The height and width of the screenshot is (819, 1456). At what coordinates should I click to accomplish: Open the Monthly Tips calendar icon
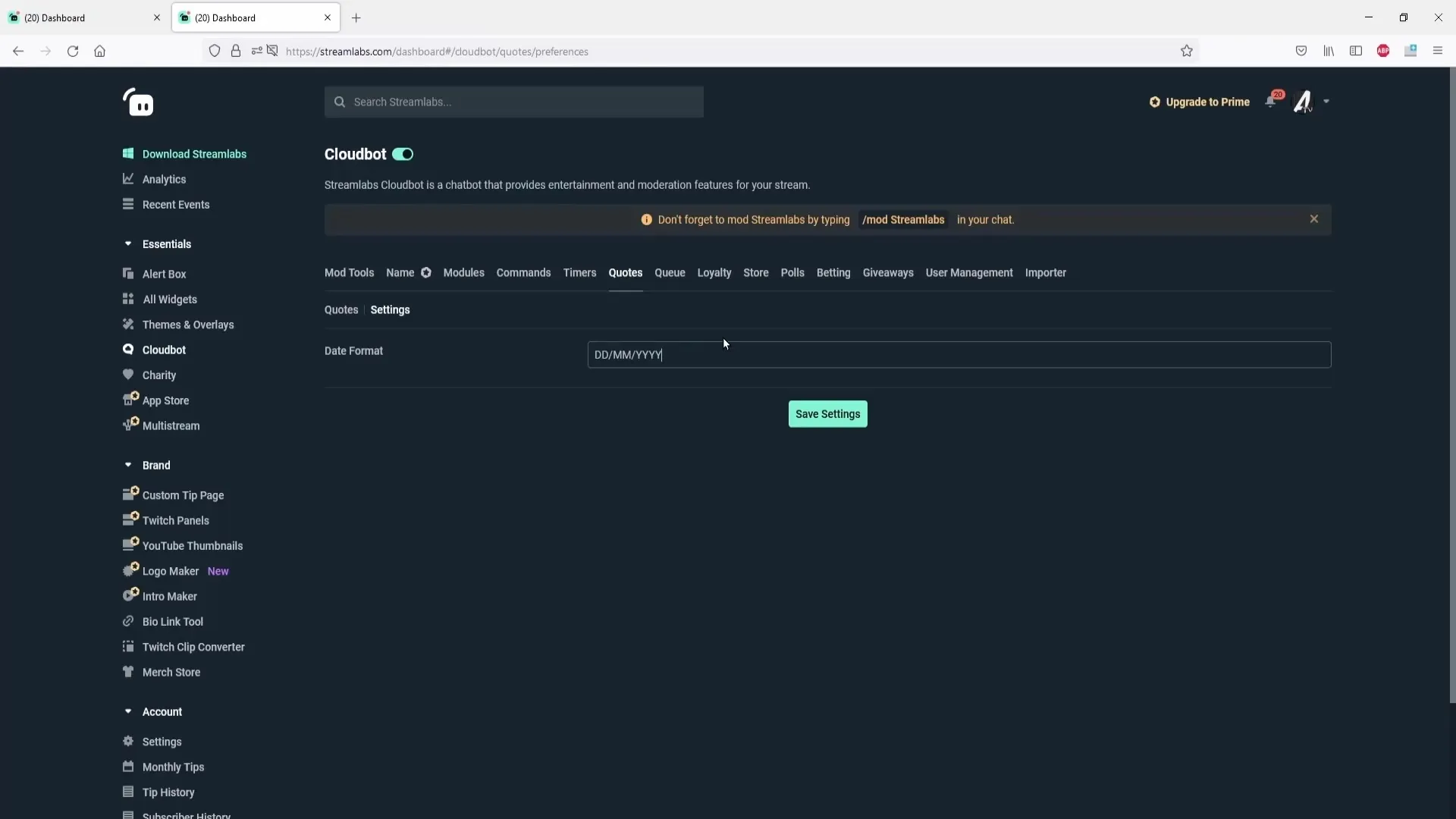point(128,766)
